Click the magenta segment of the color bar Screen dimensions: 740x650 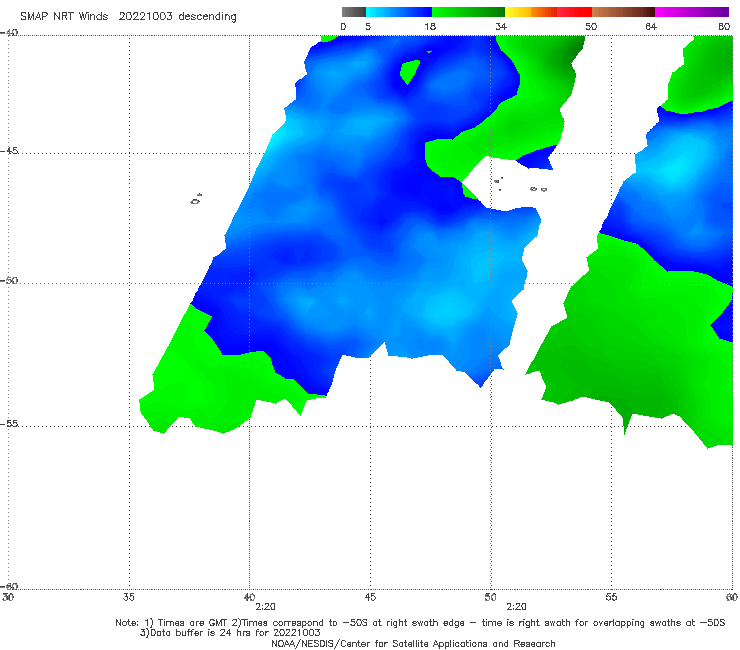click(x=692, y=12)
